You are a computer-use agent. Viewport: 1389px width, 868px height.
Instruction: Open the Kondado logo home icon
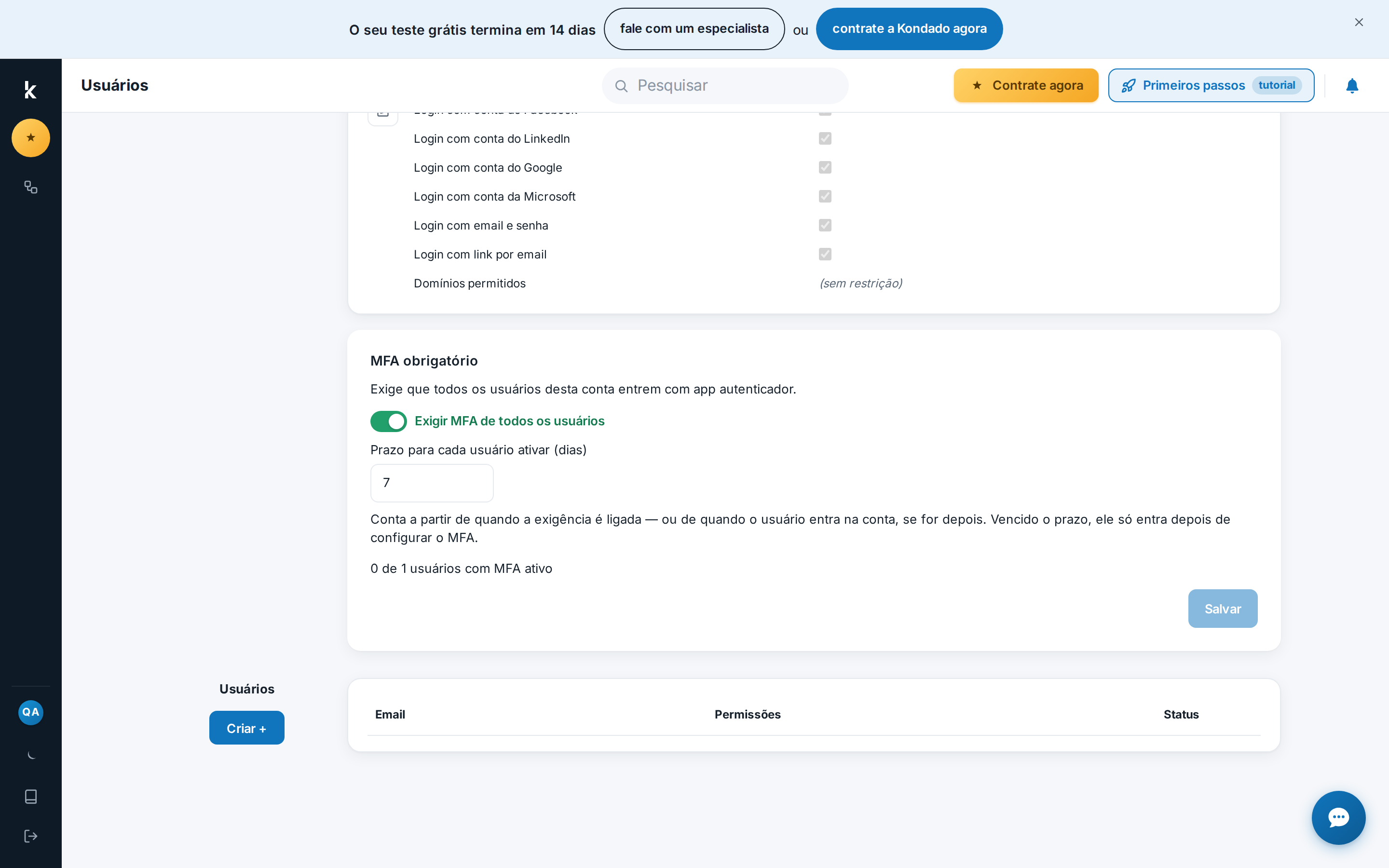[x=30, y=90]
